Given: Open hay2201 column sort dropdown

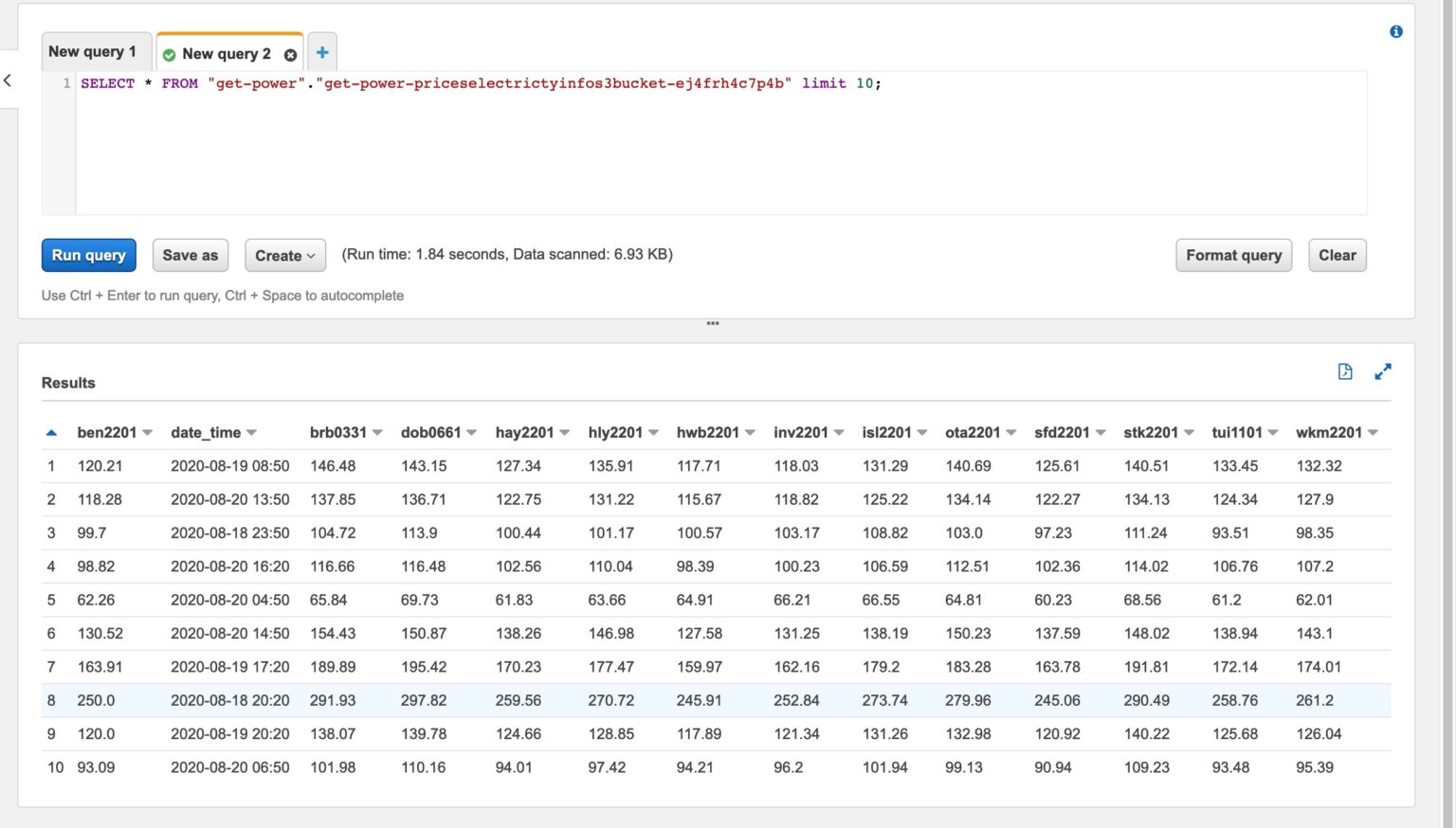Looking at the screenshot, I should click(564, 433).
